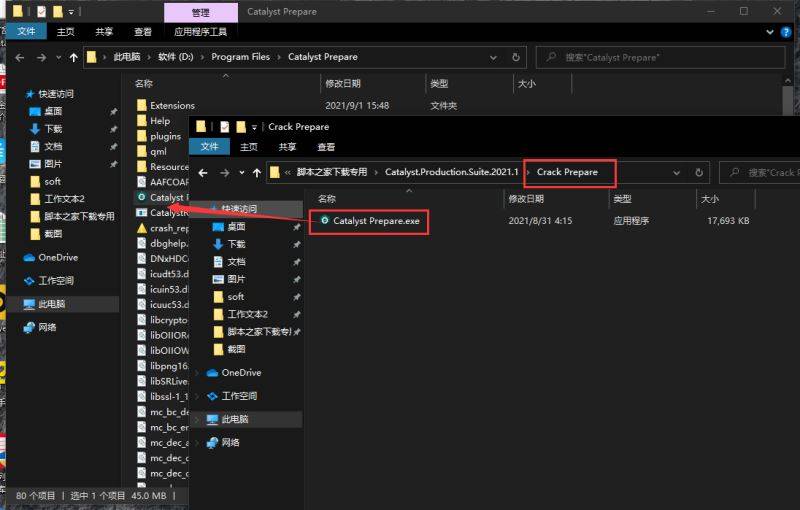Click the 网络 network item in front sidebar
This screenshot has width=800, height=510.
point(230,443)
